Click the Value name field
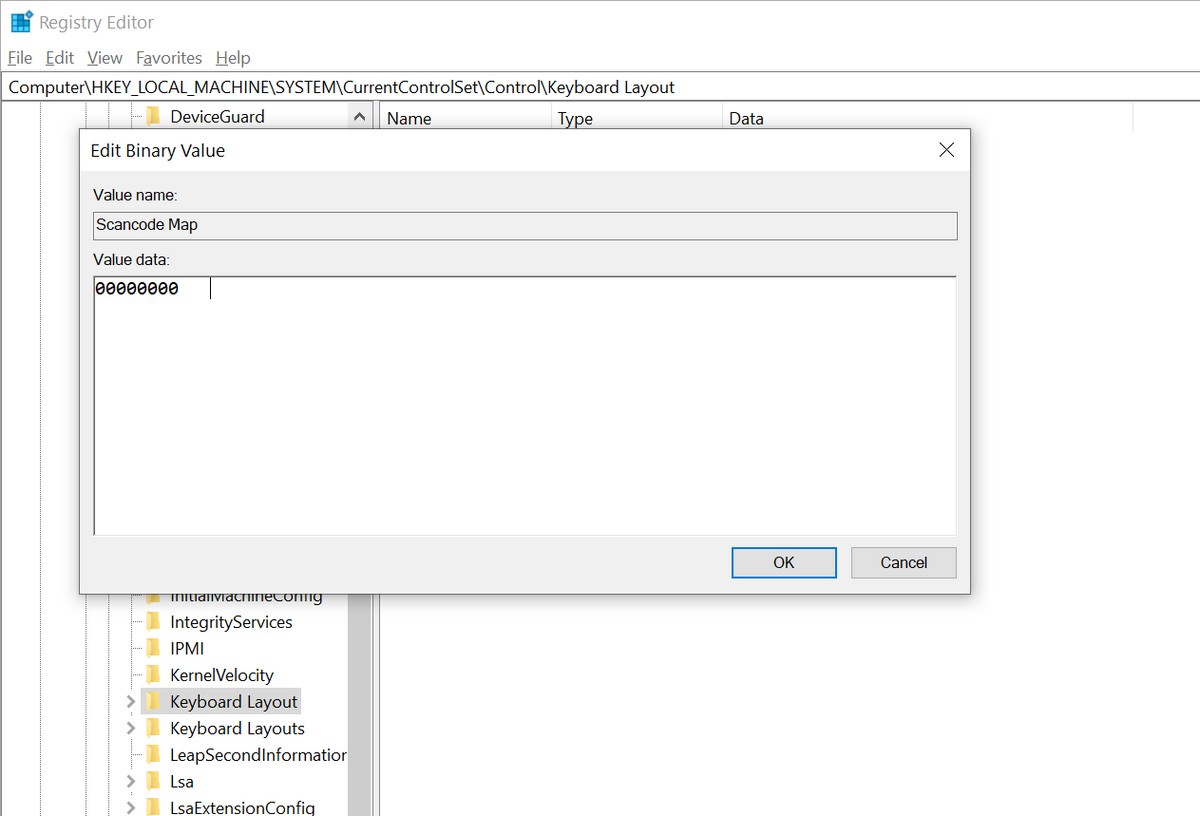This screenshot has height=816, width=1200. (525, 225)
